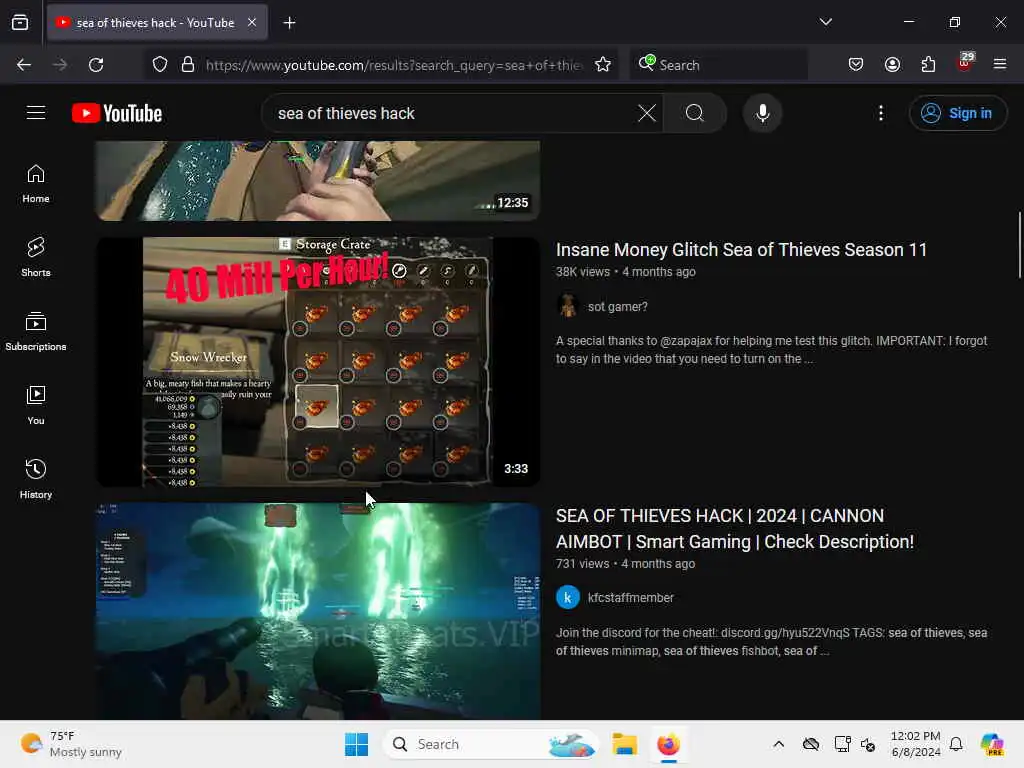Image resolution: width=1024 pixels, height=768 pixels.
Task: Focus the browser address bar URL
Action: tap(394, 65)
